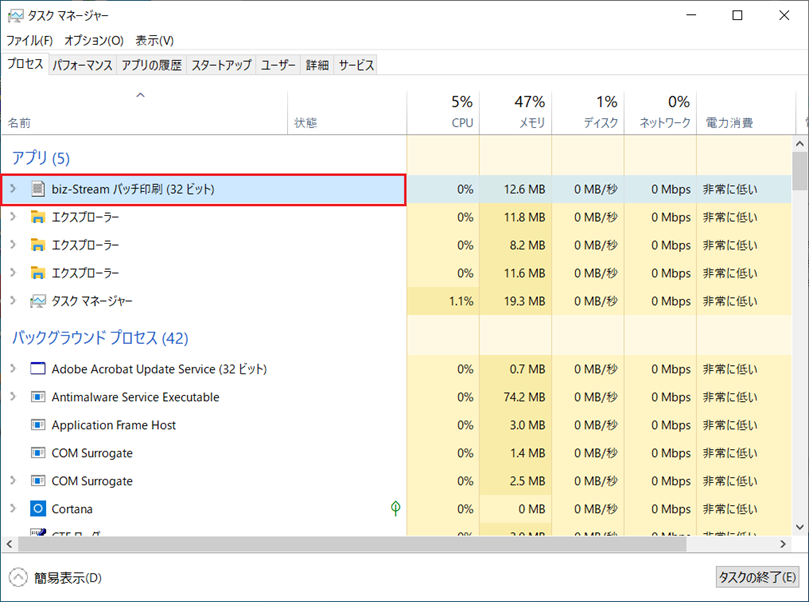
Task: Click the 0.7 MB memory value
Action: coord(527,369)
